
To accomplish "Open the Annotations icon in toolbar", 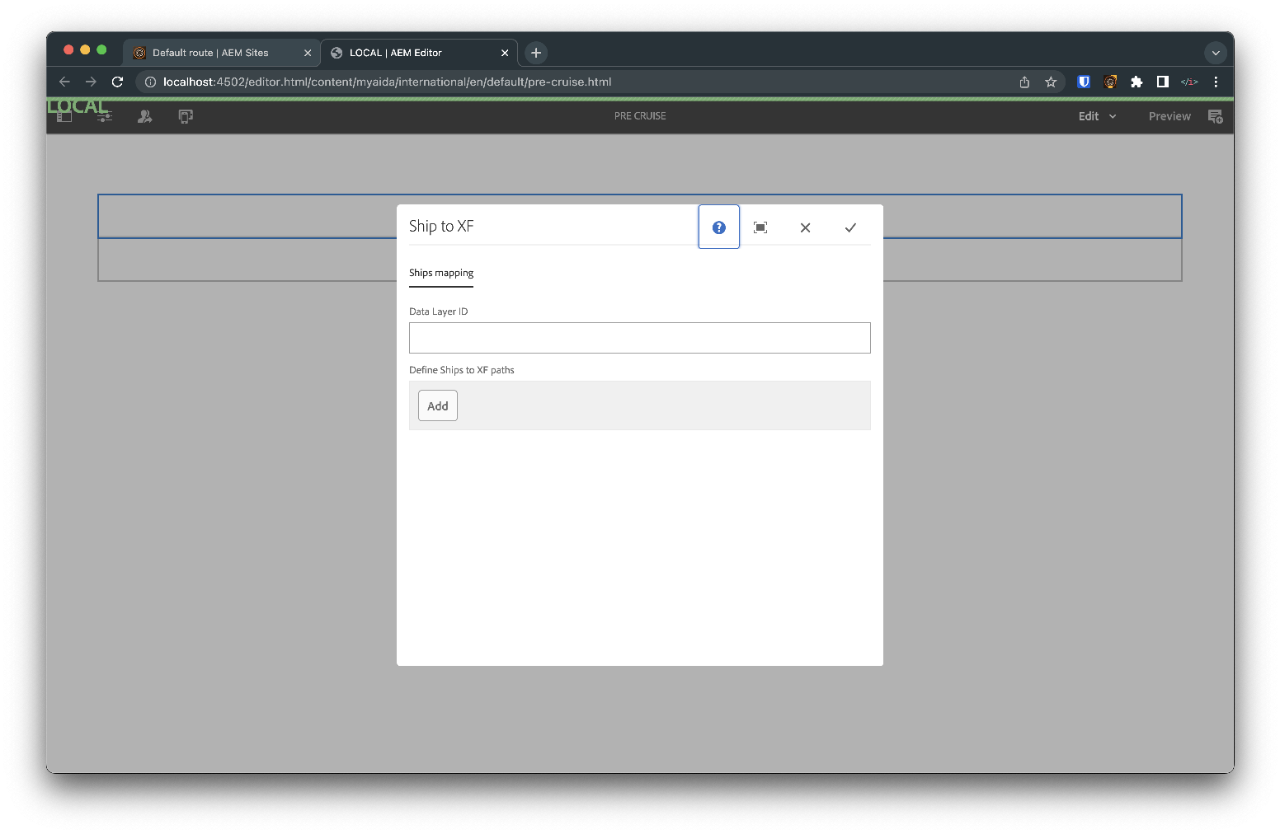I will [x=1215, y=116].
